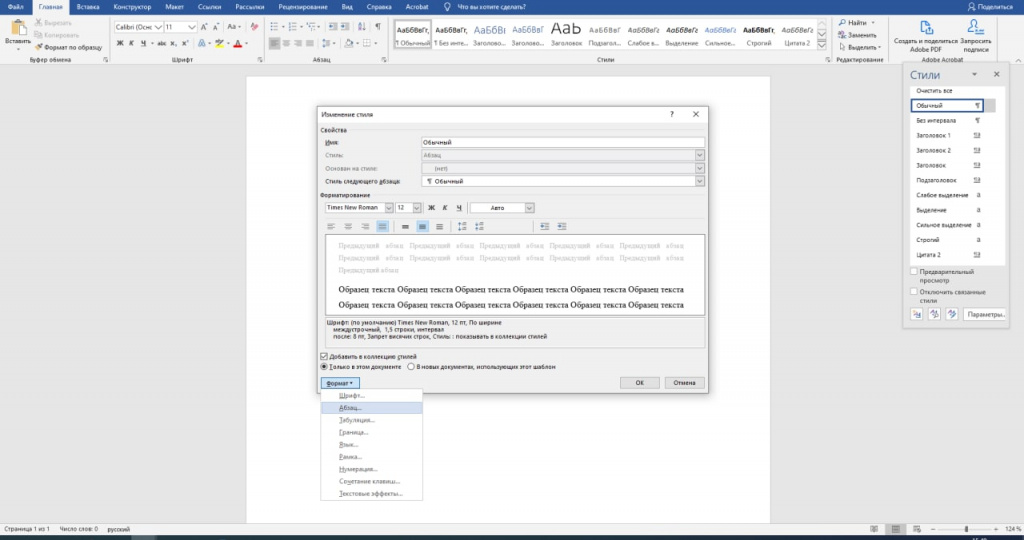
Task: Center alignment icon in the style dialog
Action: click(348, 227)
